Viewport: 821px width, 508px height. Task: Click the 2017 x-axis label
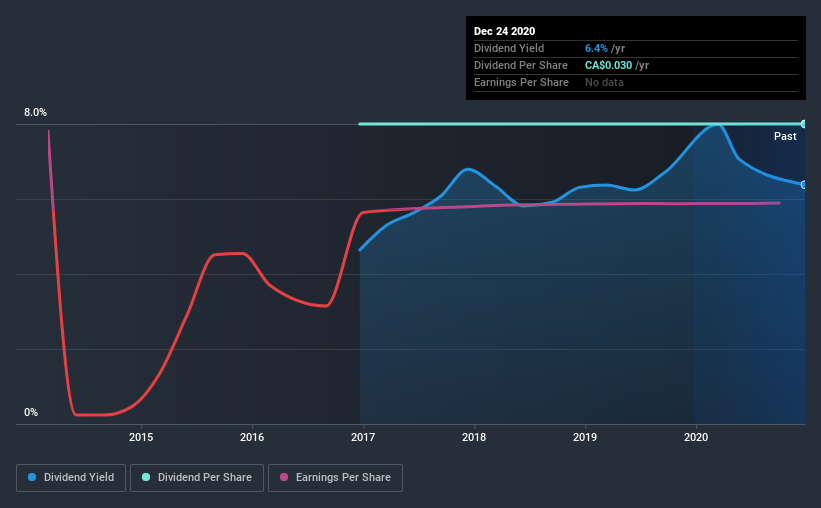[x=363, y=437]
